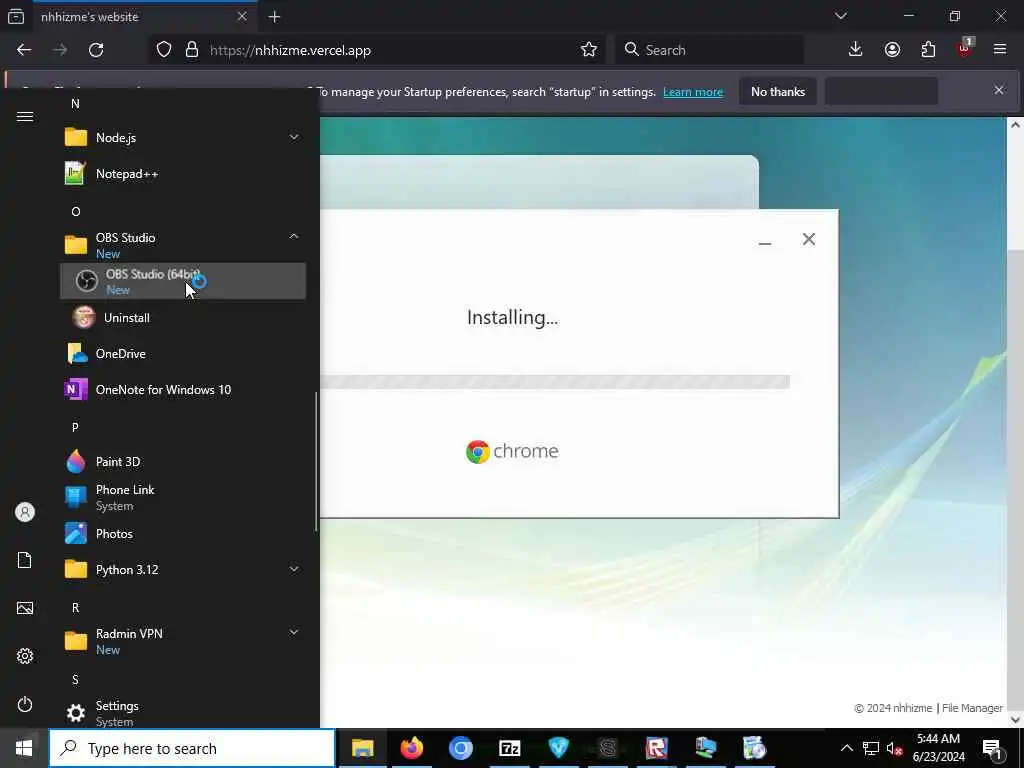This screenshot has width=1024, height=768.
Task: Click the muted volume tray icon
Action: click(894, 748)
